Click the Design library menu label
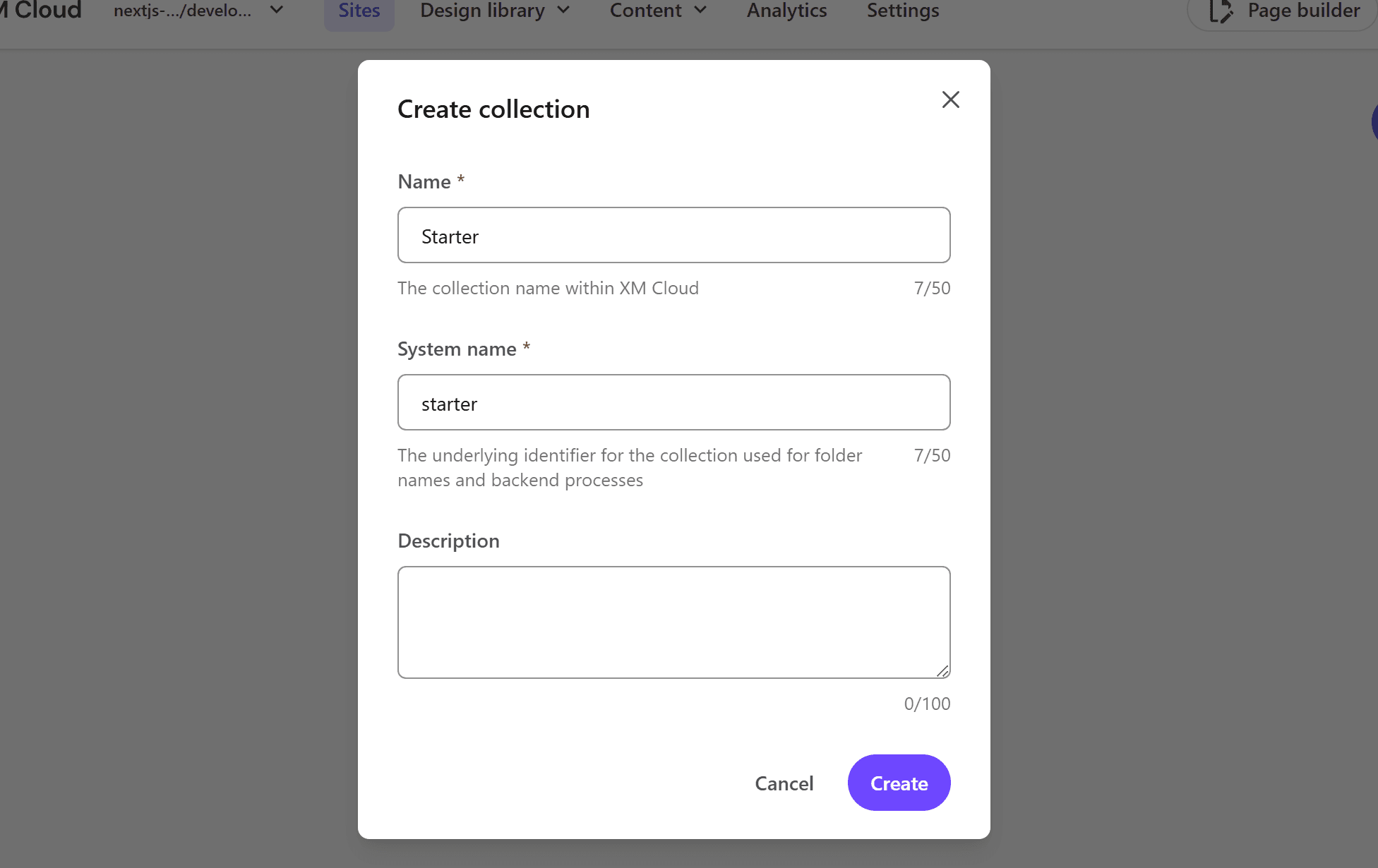Screen dimensions: 1378x868 pyautogui.click(x=482, y=11)
